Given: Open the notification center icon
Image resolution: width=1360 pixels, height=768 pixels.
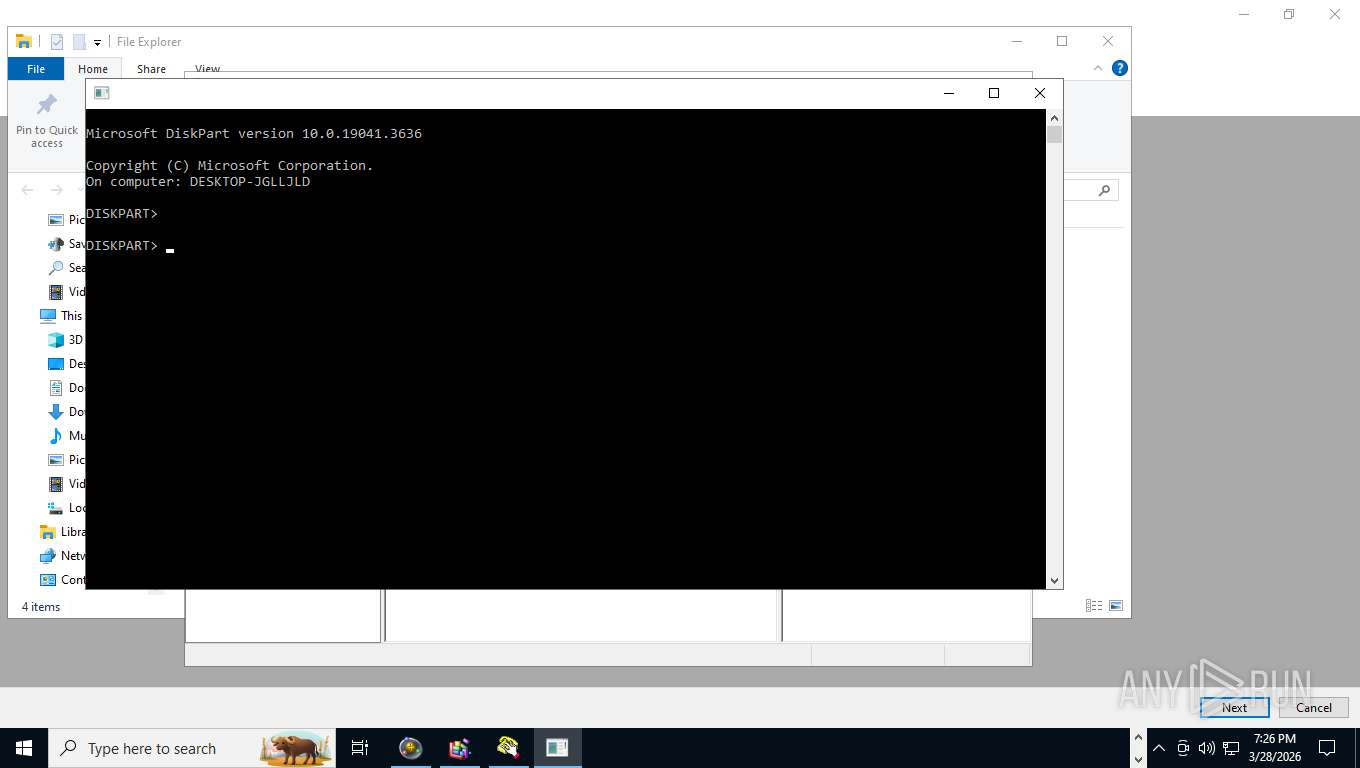Looking at the screenshot, I should pos(1327,748).
